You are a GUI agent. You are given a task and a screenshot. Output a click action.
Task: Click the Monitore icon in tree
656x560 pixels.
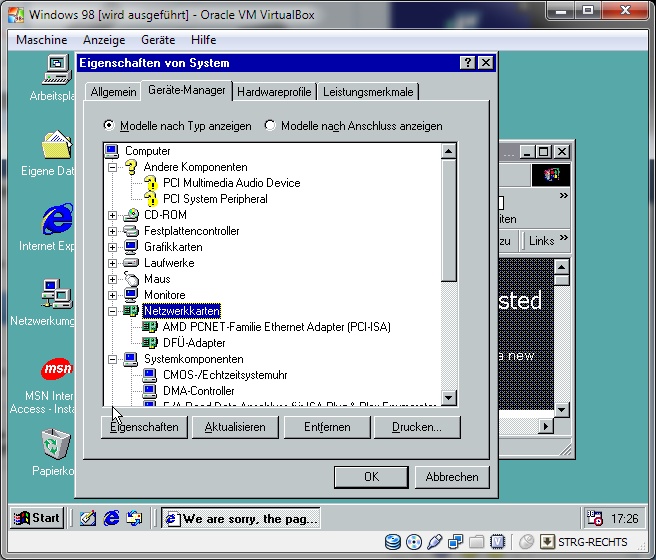coord(131,295)
